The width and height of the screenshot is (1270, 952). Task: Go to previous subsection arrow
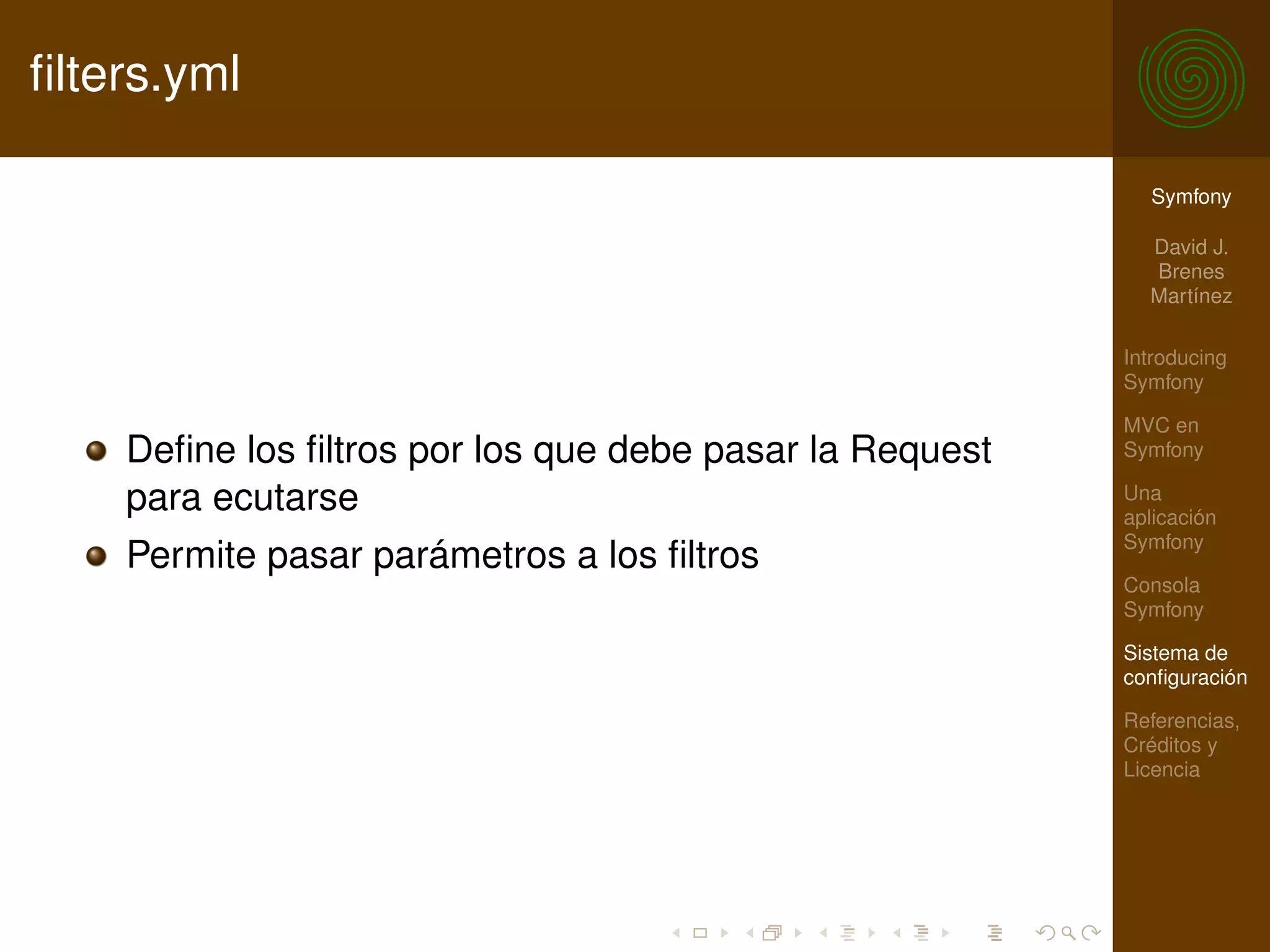823,933
